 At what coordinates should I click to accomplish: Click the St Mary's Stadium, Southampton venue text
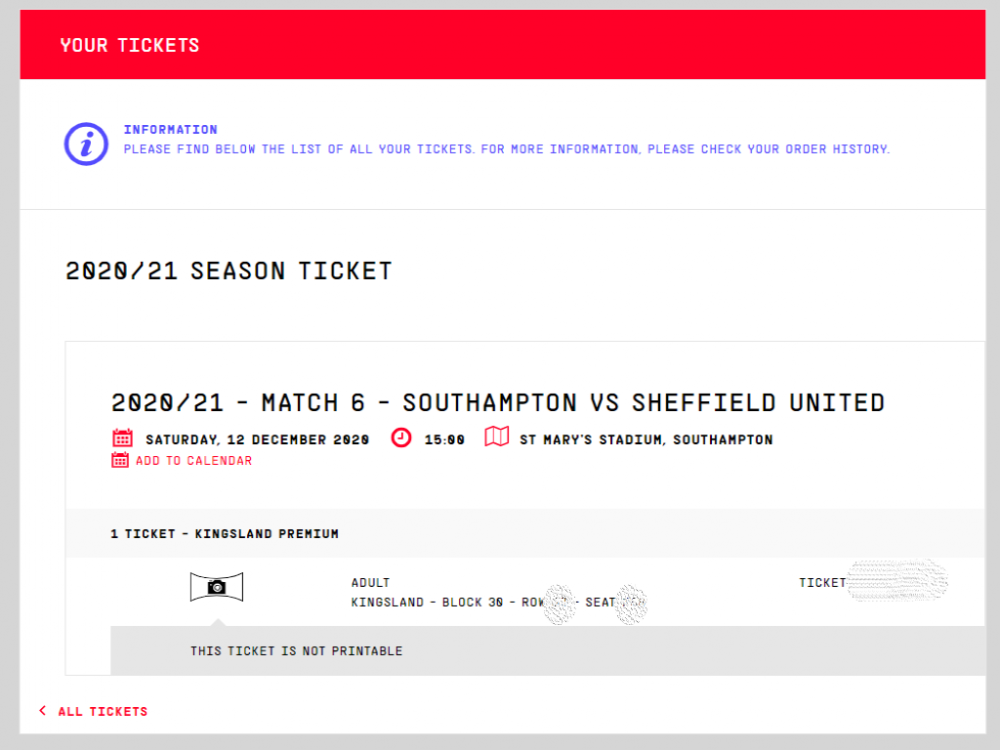[646, 440]
